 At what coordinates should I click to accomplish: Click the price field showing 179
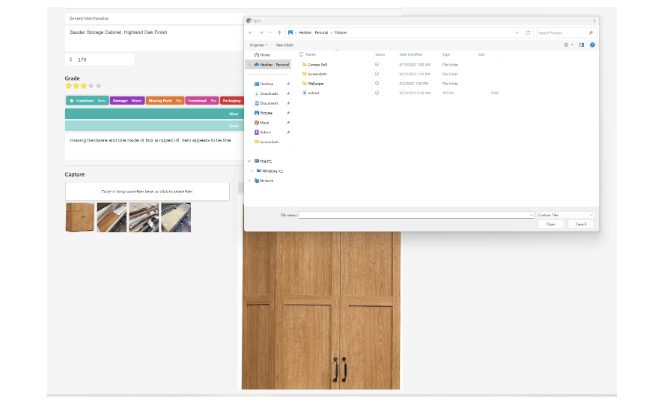[x=100, y=60]
